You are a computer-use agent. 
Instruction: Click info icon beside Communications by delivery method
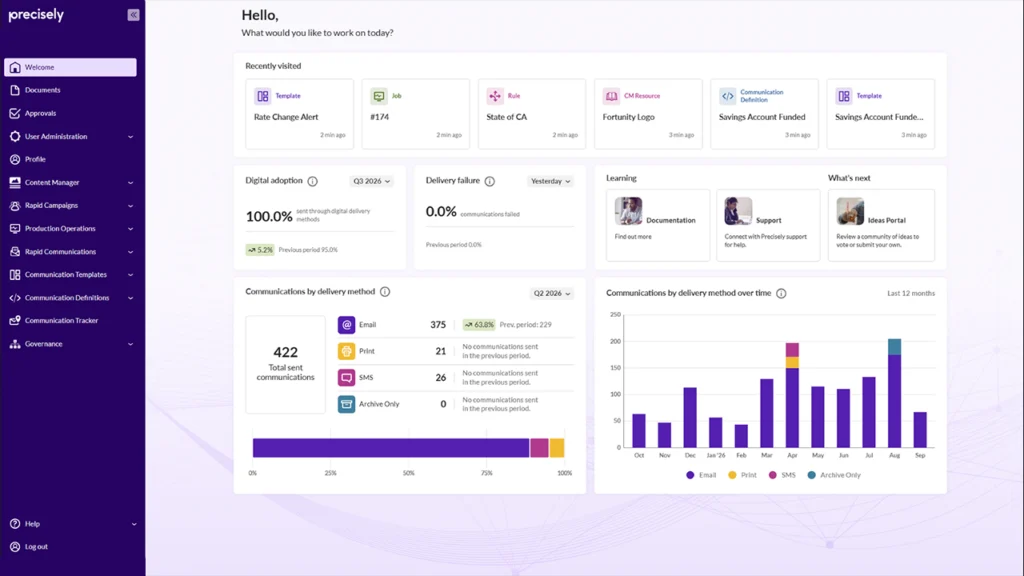(385, 292)
